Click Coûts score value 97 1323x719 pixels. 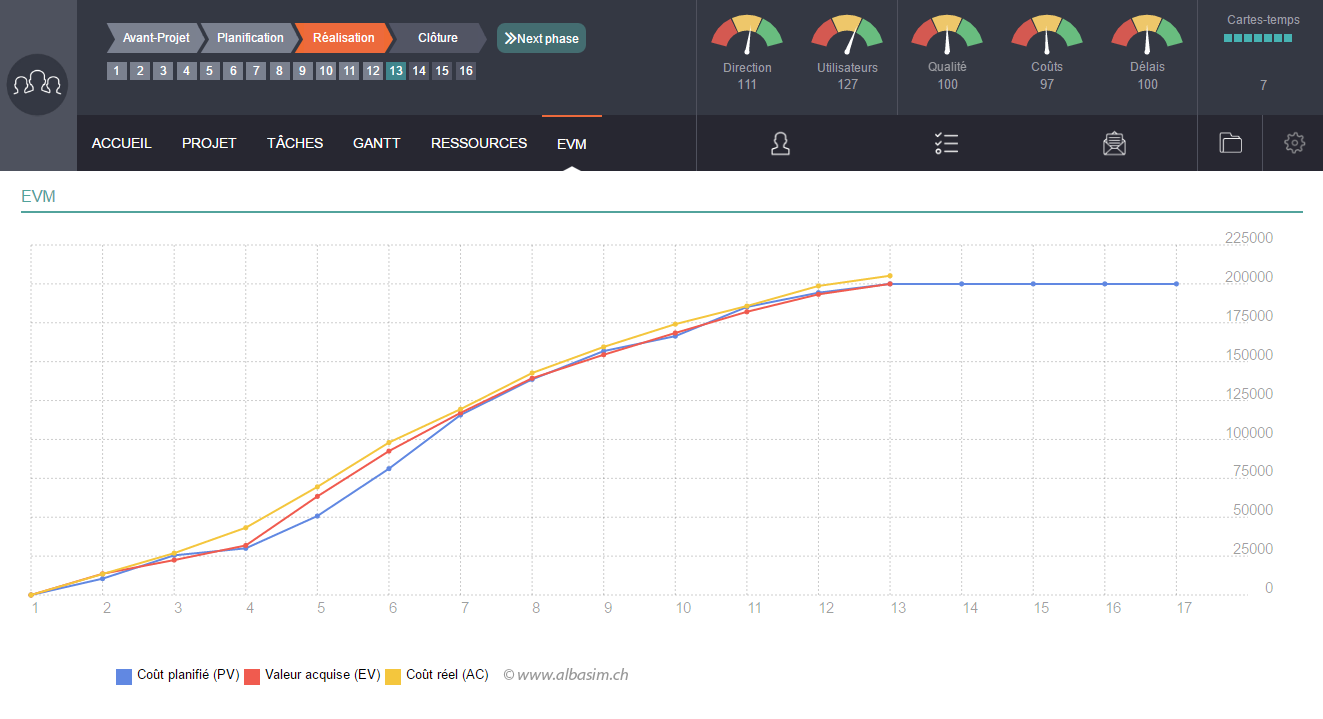[x=1047, y=84]
